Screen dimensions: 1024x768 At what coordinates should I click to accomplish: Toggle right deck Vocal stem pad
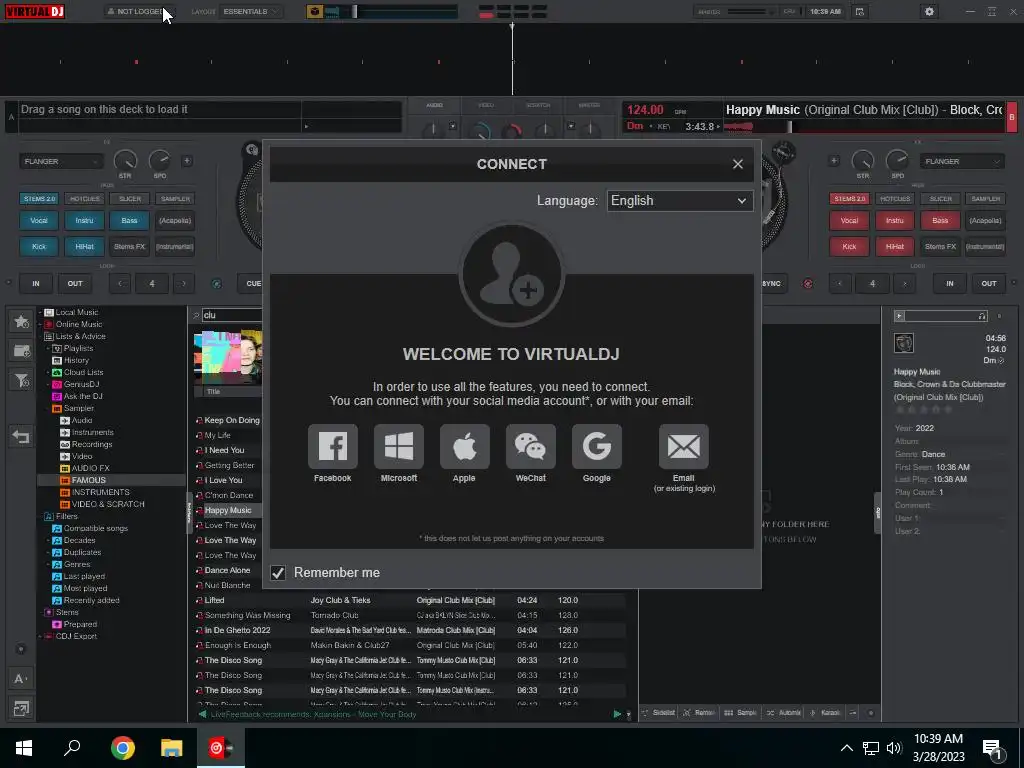pyautogui.click(x=849, y=221)
